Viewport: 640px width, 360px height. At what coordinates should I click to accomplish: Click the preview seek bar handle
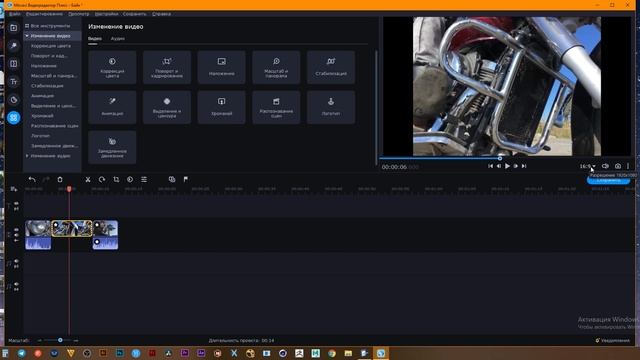[500, 158]
